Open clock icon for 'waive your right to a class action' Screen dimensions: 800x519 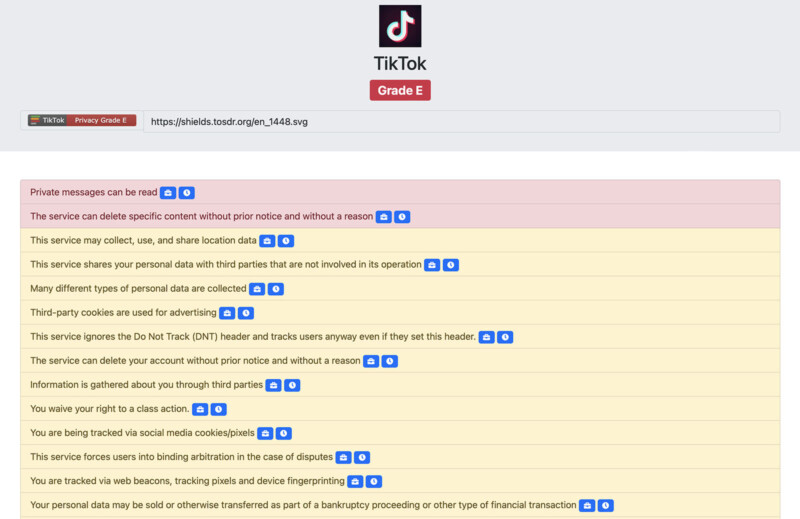[218, 409]
